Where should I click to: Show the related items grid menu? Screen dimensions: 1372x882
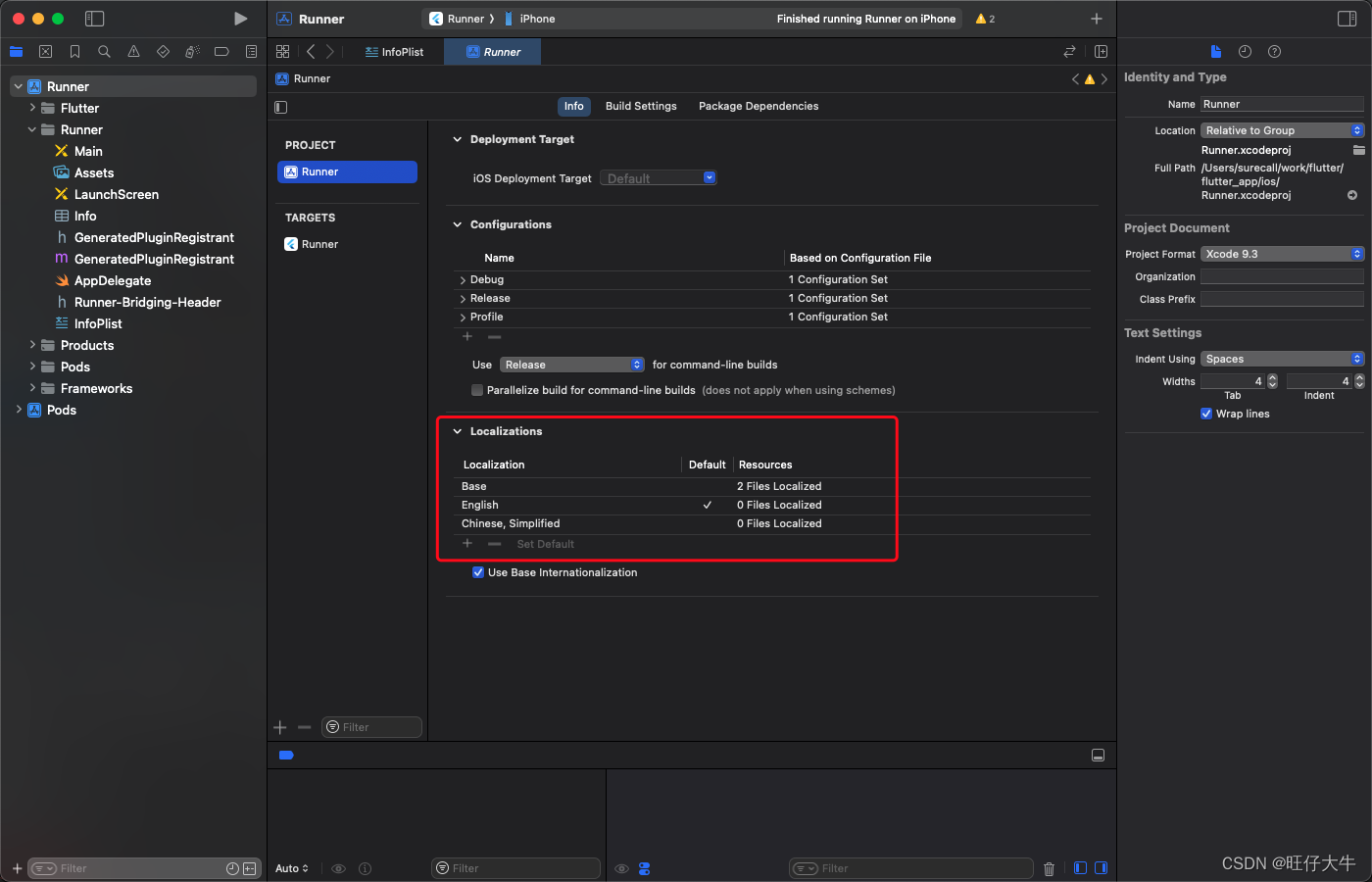(x=283, y=51)
